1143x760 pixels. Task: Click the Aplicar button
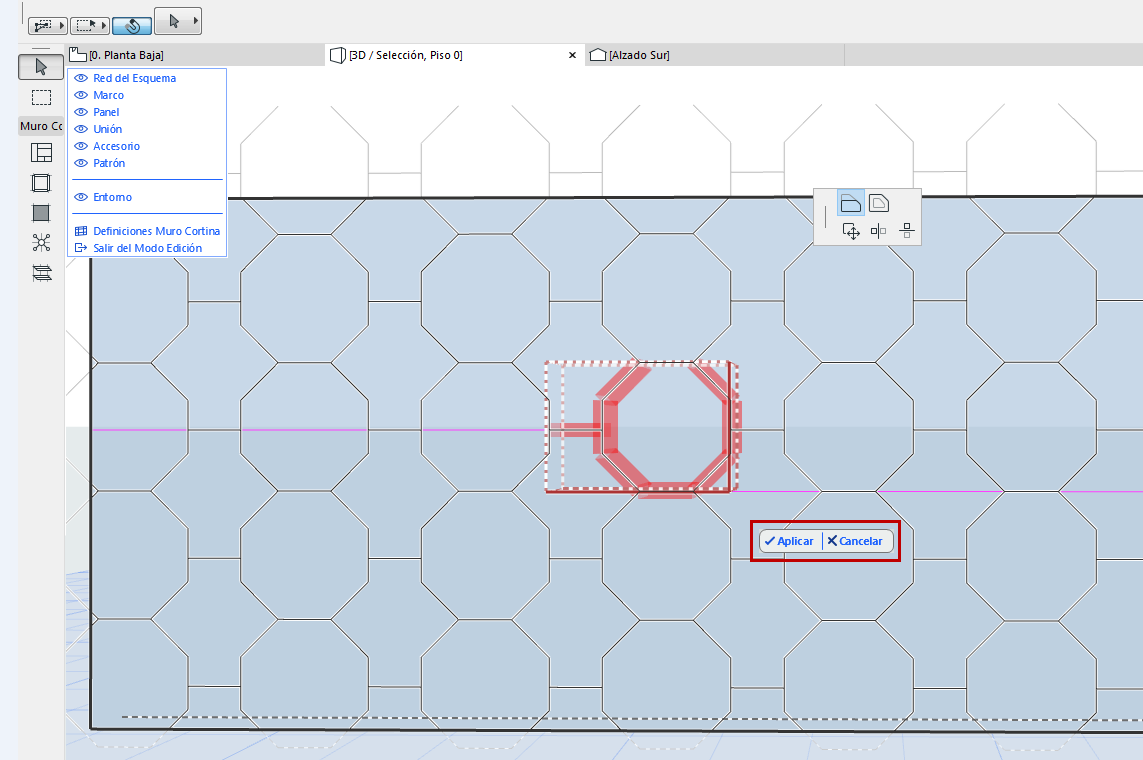click(x=789, y=540)
